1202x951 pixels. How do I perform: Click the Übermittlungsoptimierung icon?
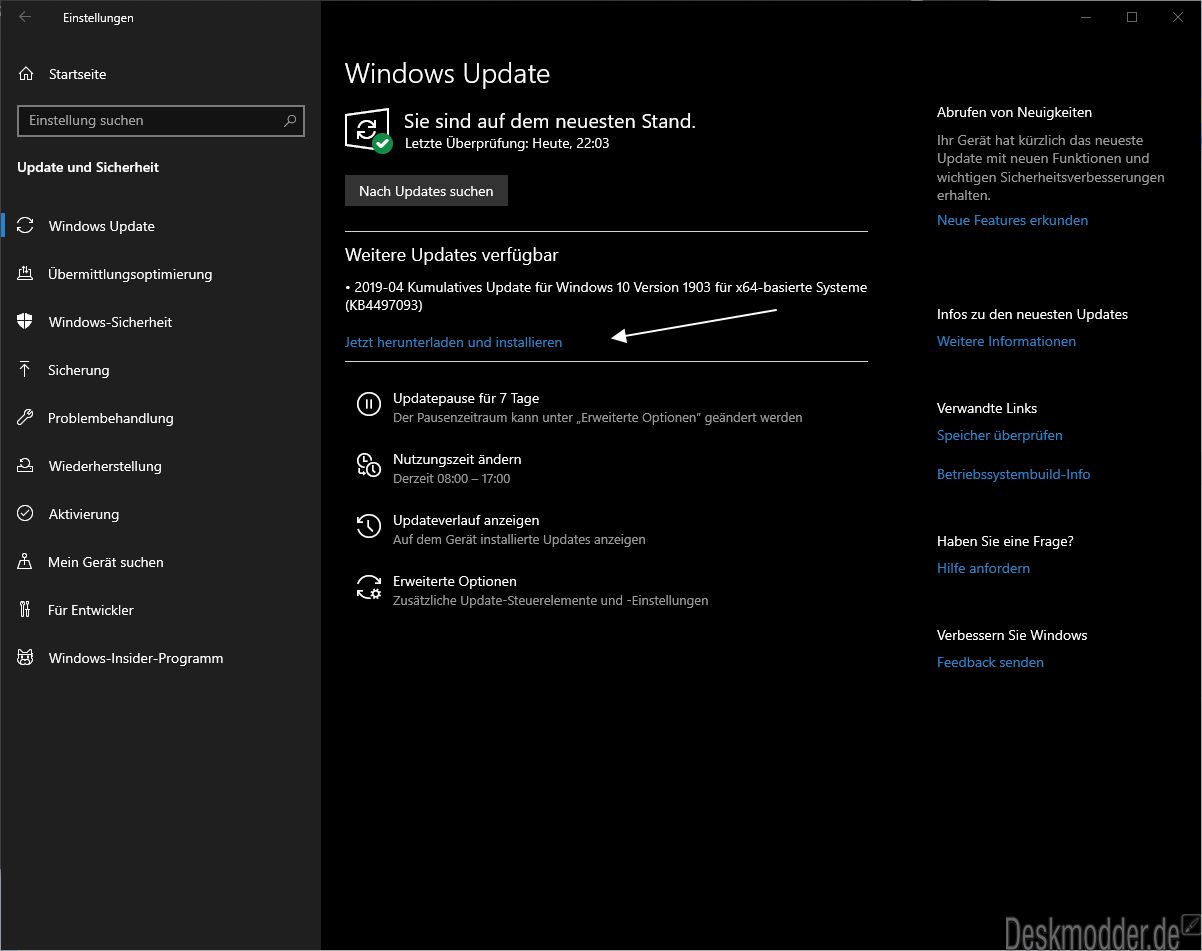point(26,274)
